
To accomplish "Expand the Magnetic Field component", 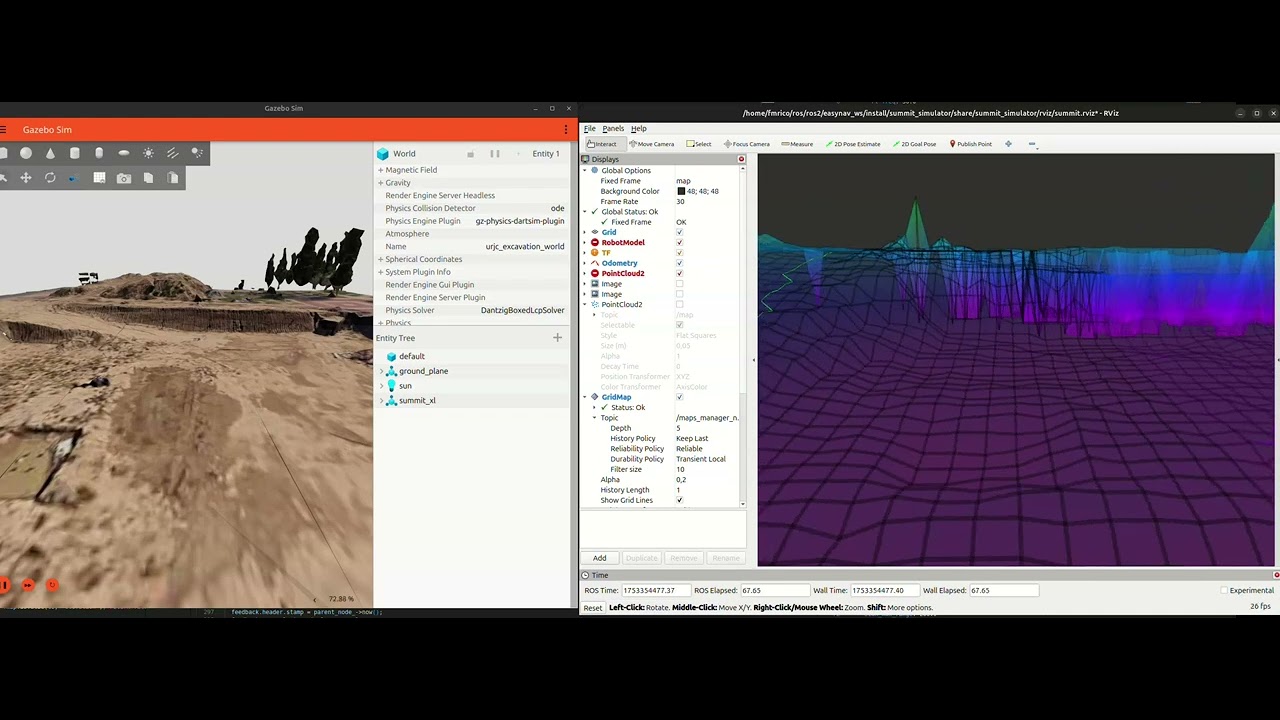I will [380, 170].
